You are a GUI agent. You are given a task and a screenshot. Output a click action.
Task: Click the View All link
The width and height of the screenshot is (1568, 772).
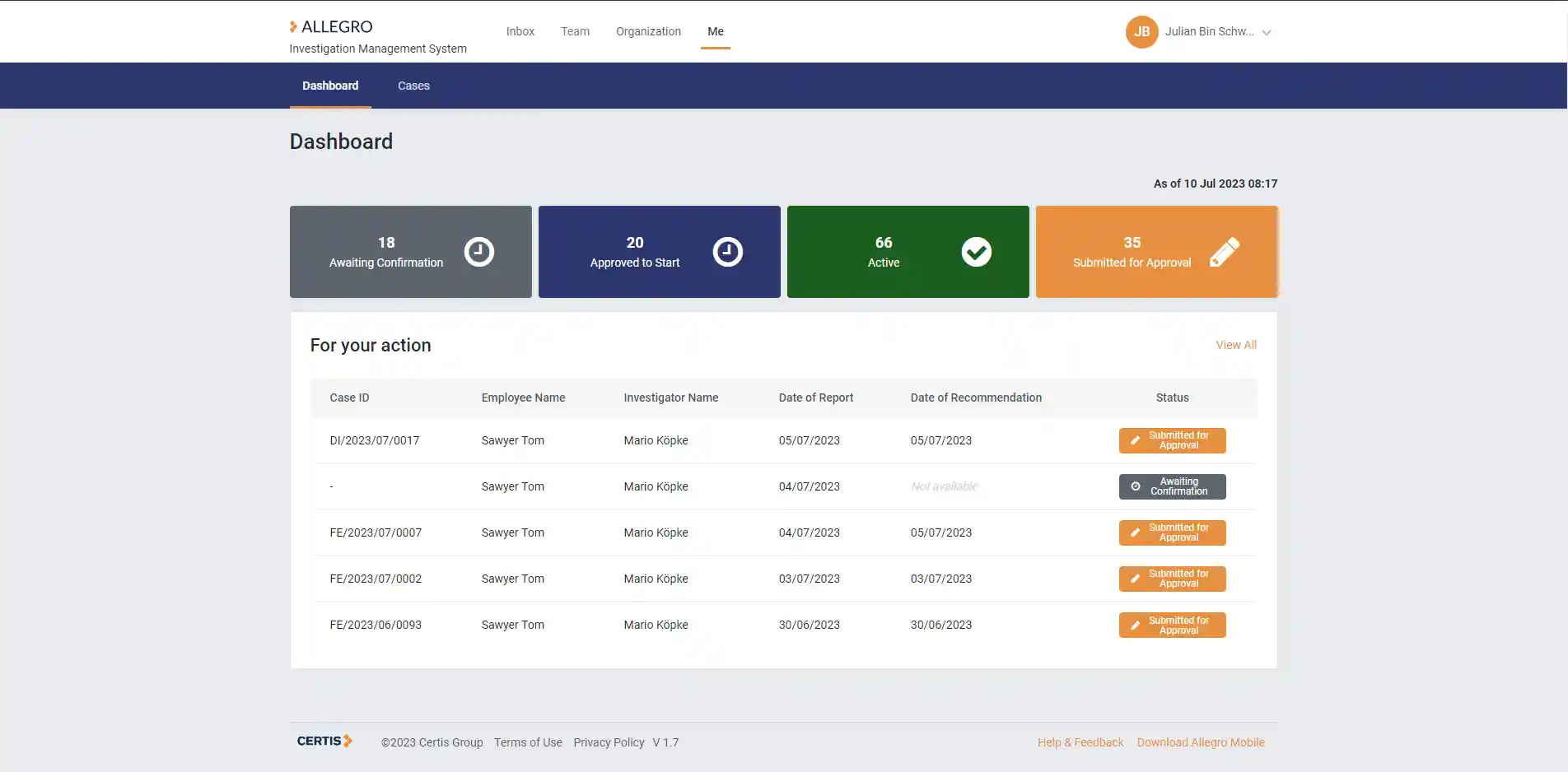[1236, 345]
